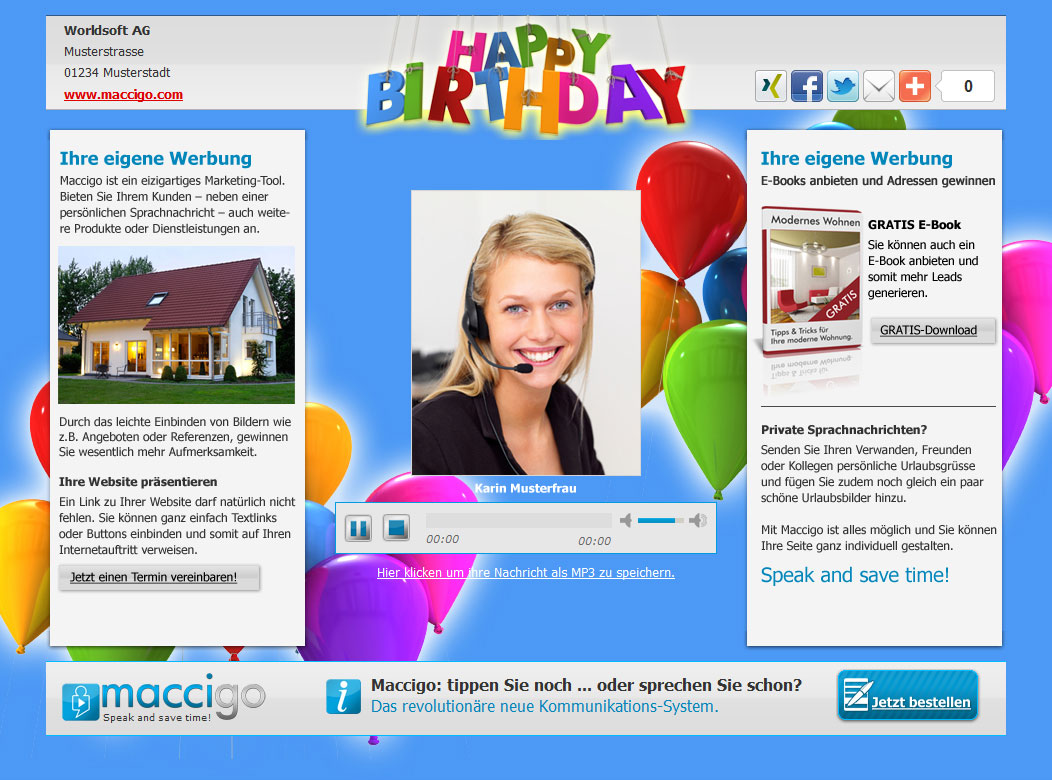Click the link to save message as MP3
Screen dimensions: 1052x780
pyautogui.click(x=525, y=573)
